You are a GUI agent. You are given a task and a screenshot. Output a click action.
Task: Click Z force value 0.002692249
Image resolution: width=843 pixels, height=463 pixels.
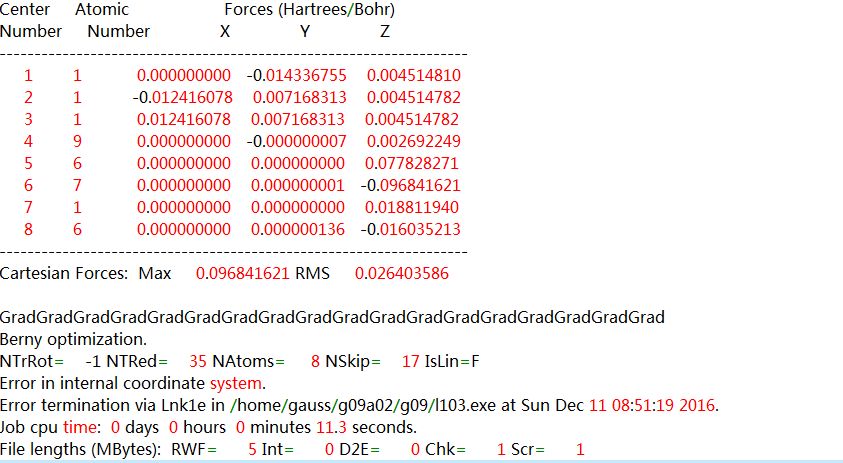(413, 141)
